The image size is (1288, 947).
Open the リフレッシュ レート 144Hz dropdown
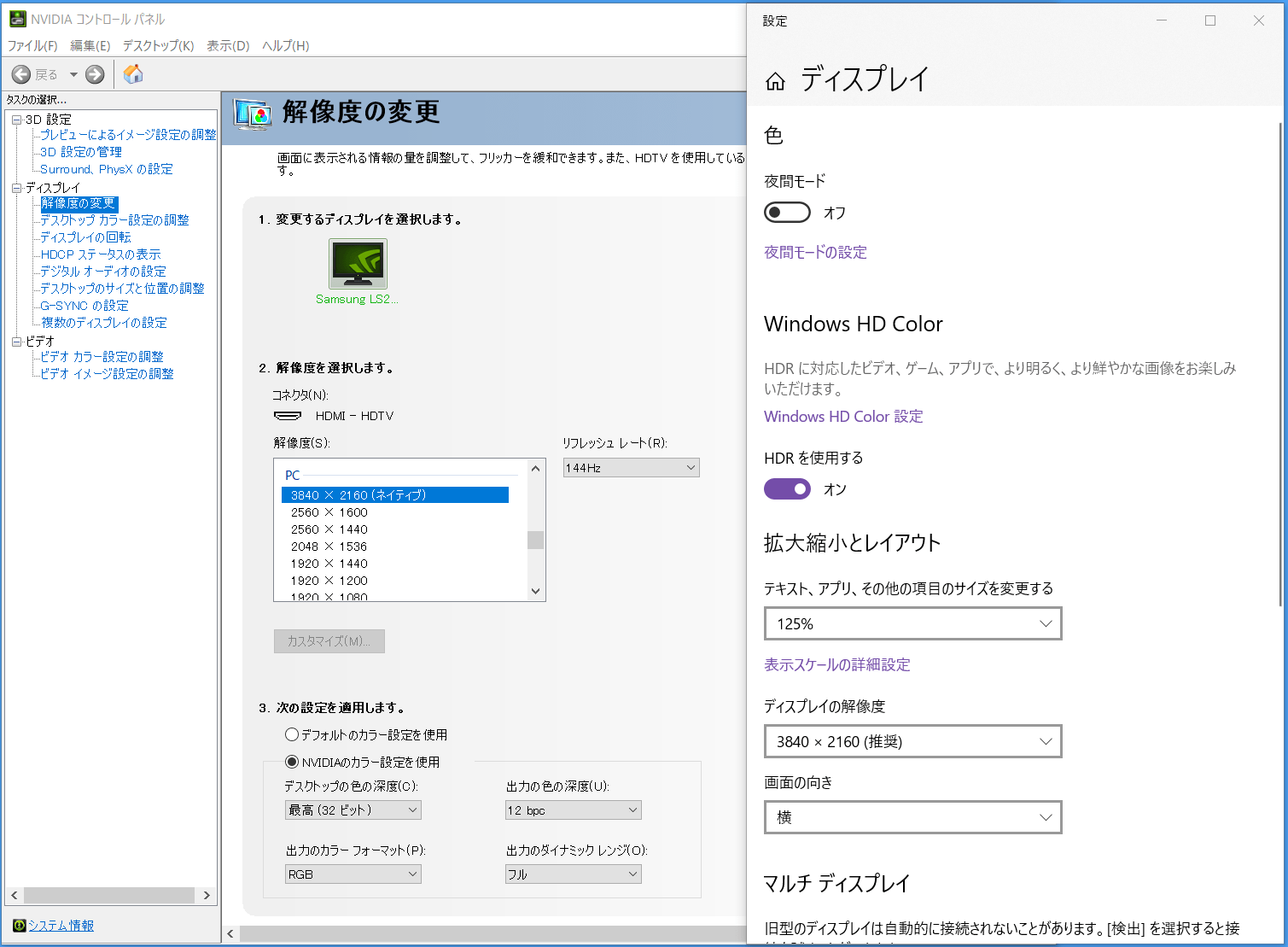click(x=632, y=468)
